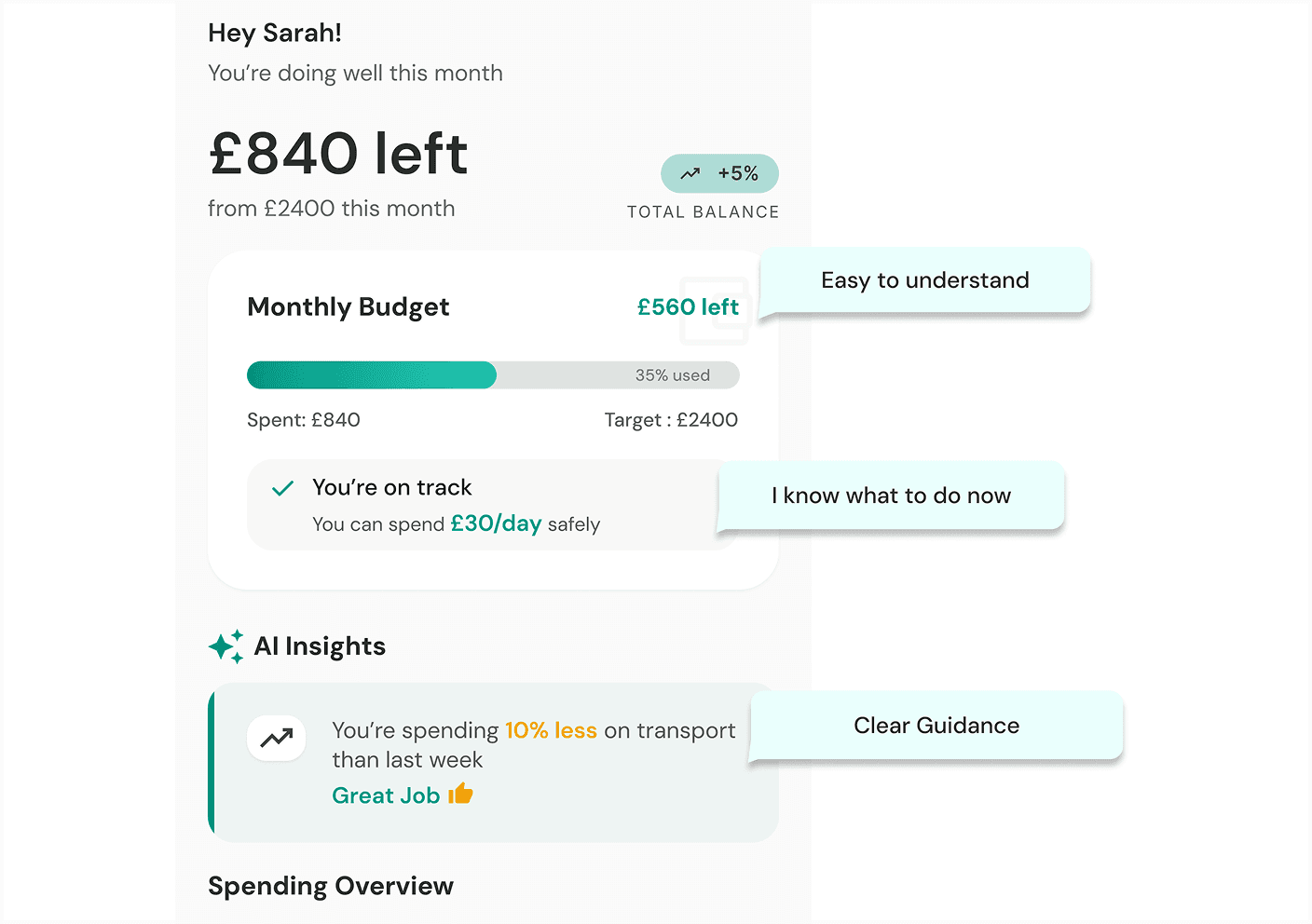Click the trend chart icon in insight card
The image size is (1312, 924).
click(x=277, y=739)
